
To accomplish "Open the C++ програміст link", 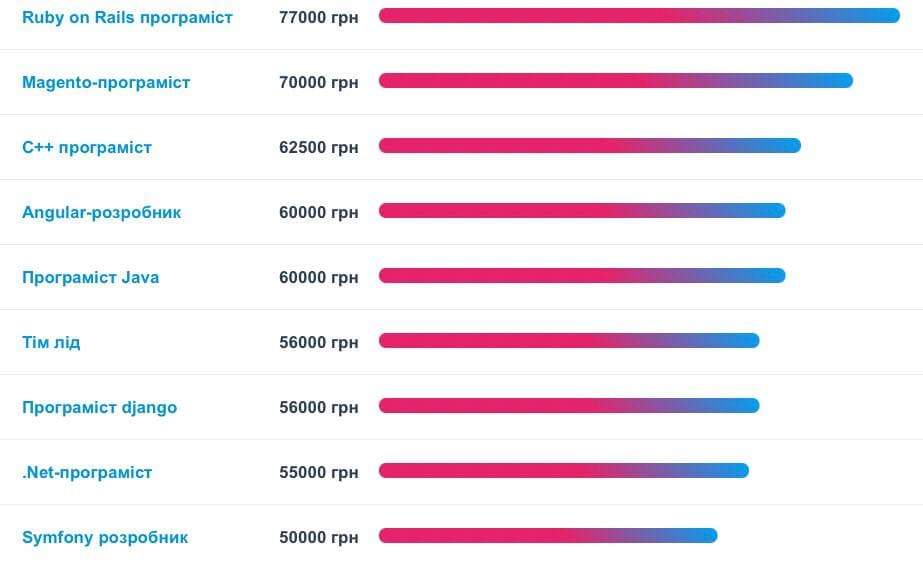I will click(87, 147).
